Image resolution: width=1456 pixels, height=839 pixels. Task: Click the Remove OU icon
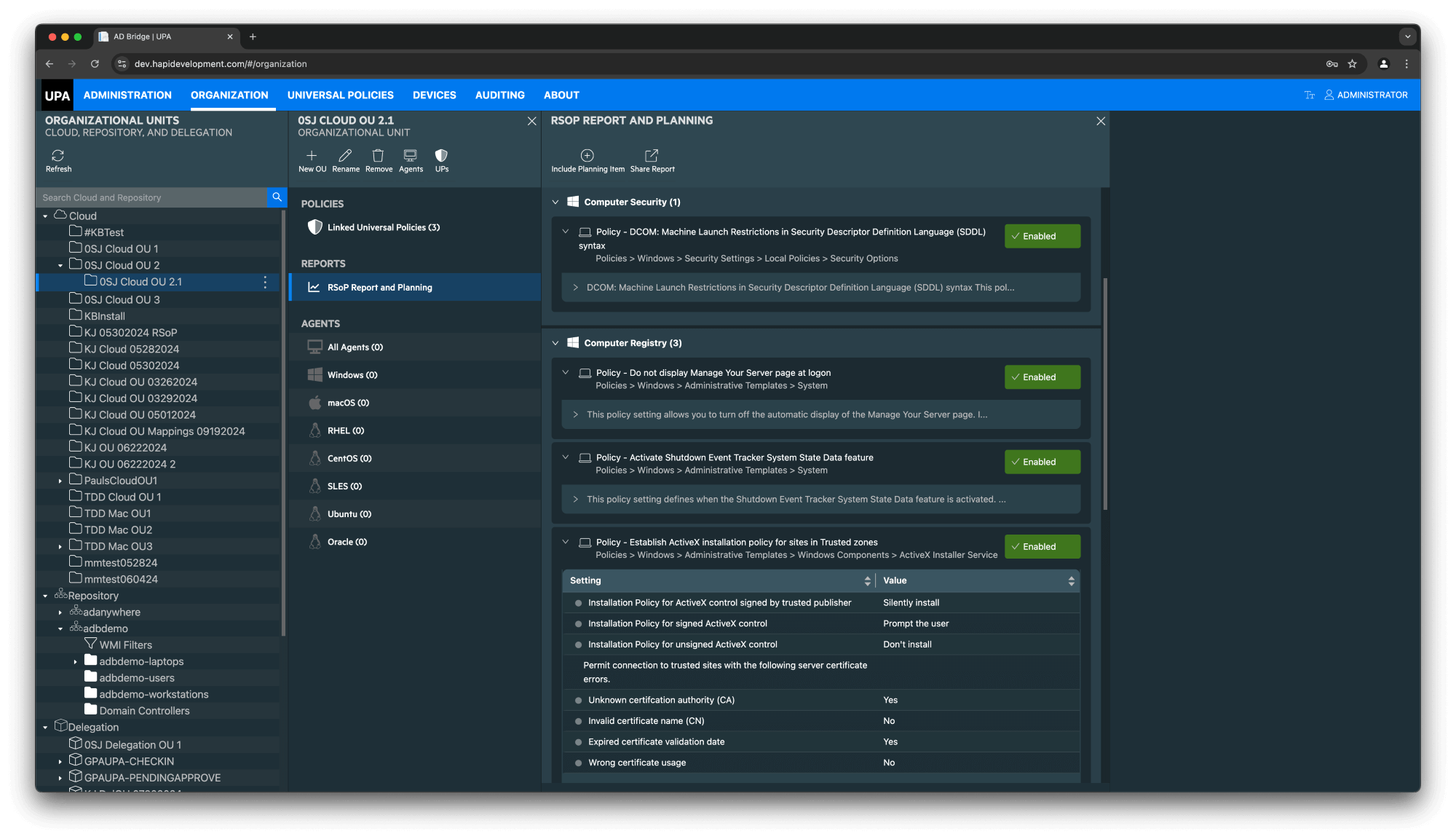click(x=378, y=159)
